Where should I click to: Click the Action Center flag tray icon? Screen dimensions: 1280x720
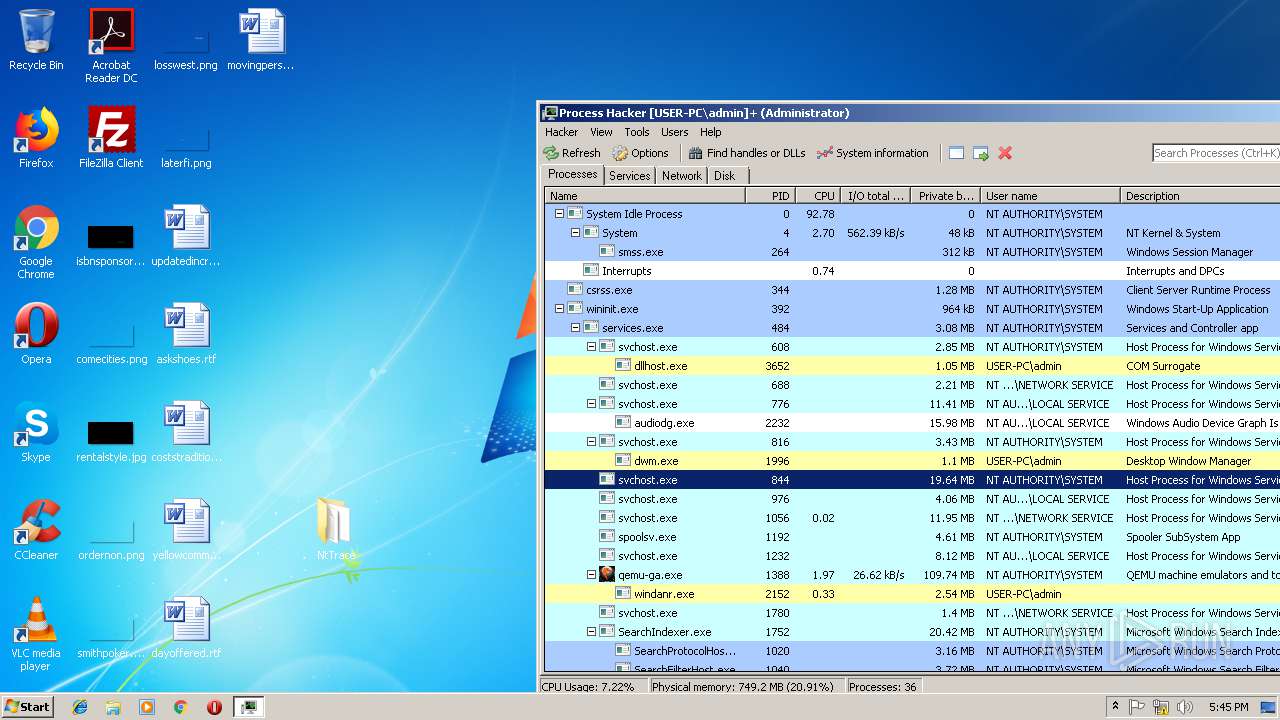(1137, 707)
